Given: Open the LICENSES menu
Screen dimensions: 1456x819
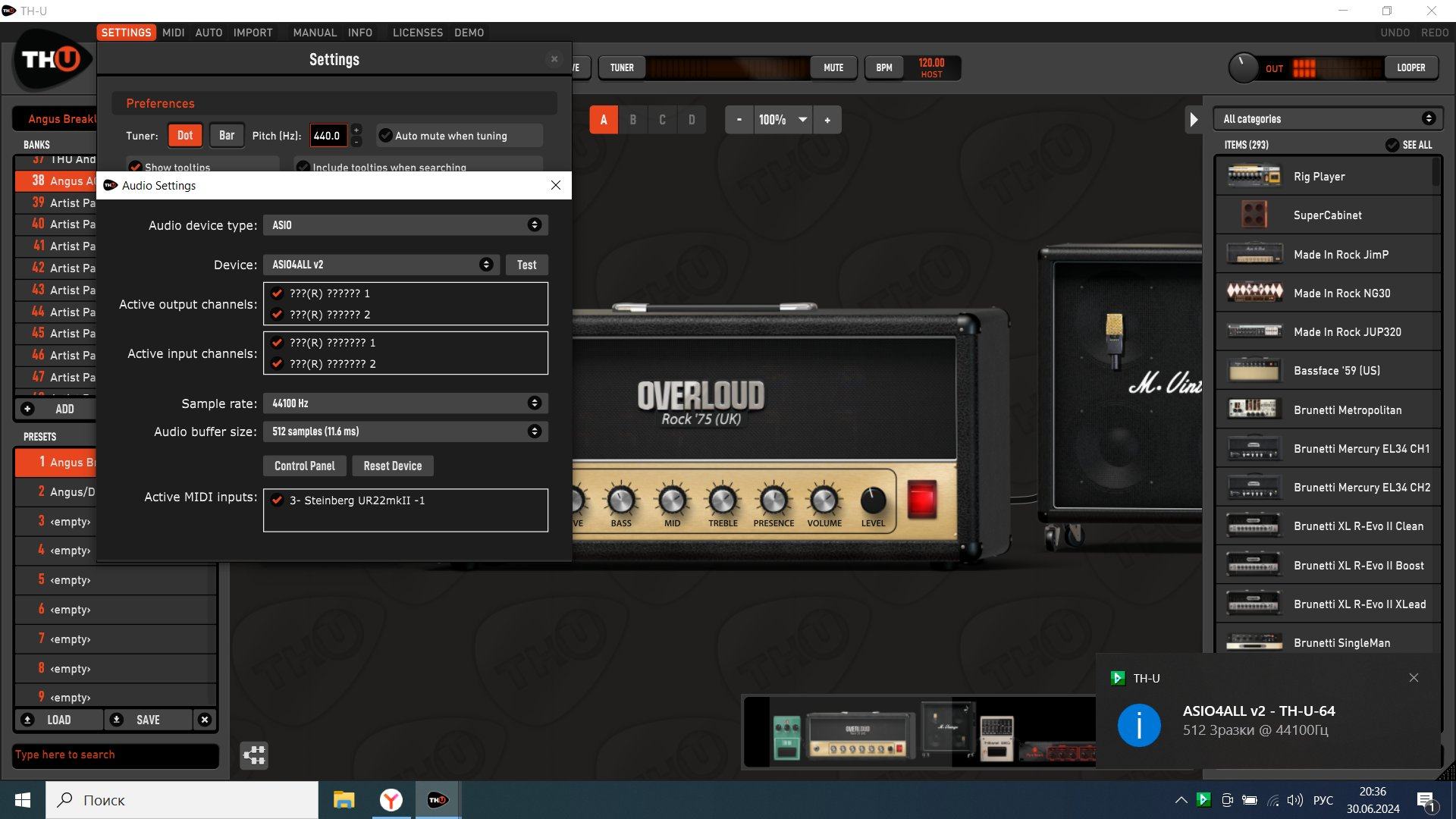Looking at the screenshot, I should tap(417, 33).
